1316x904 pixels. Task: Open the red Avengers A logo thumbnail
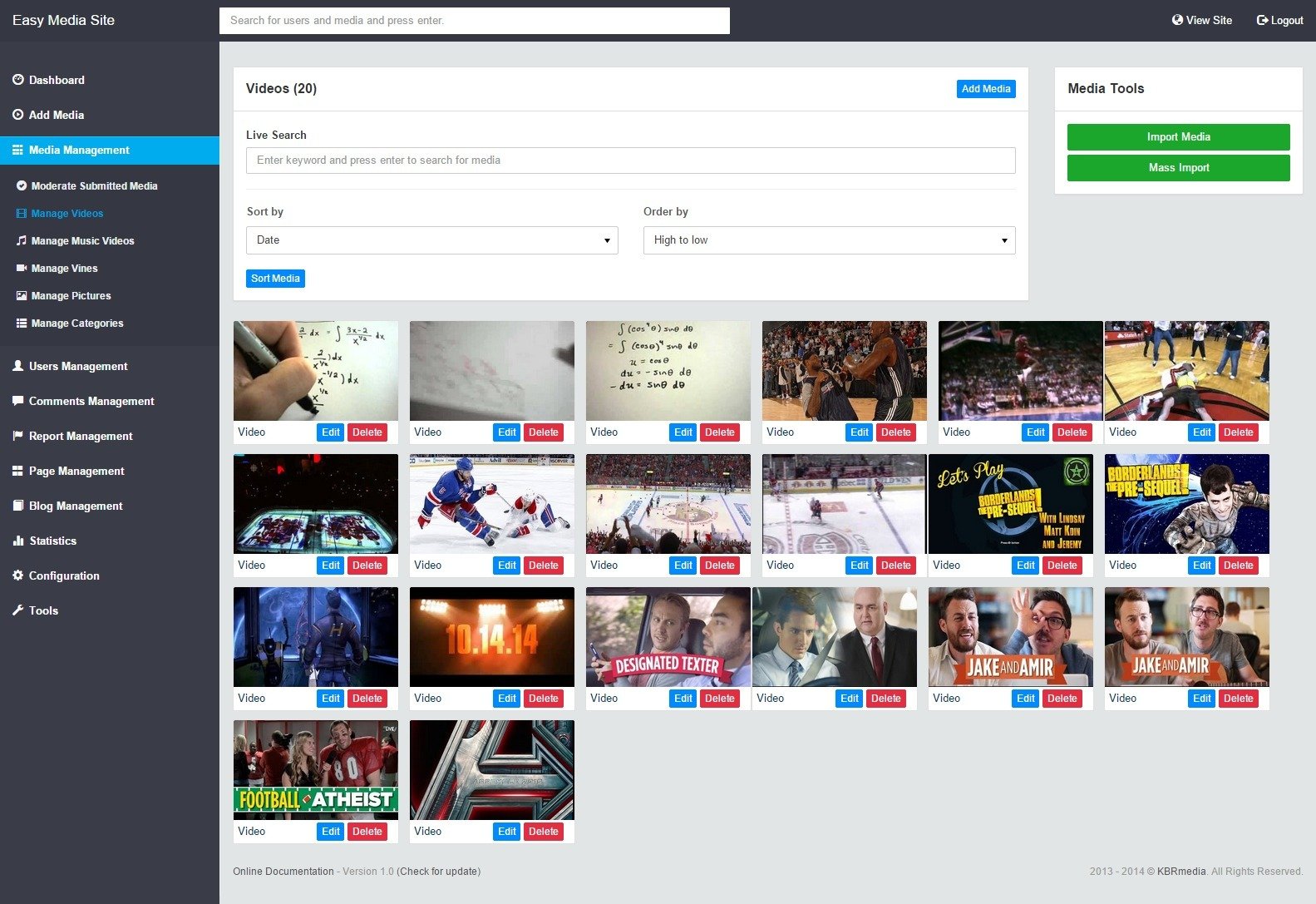492,770
